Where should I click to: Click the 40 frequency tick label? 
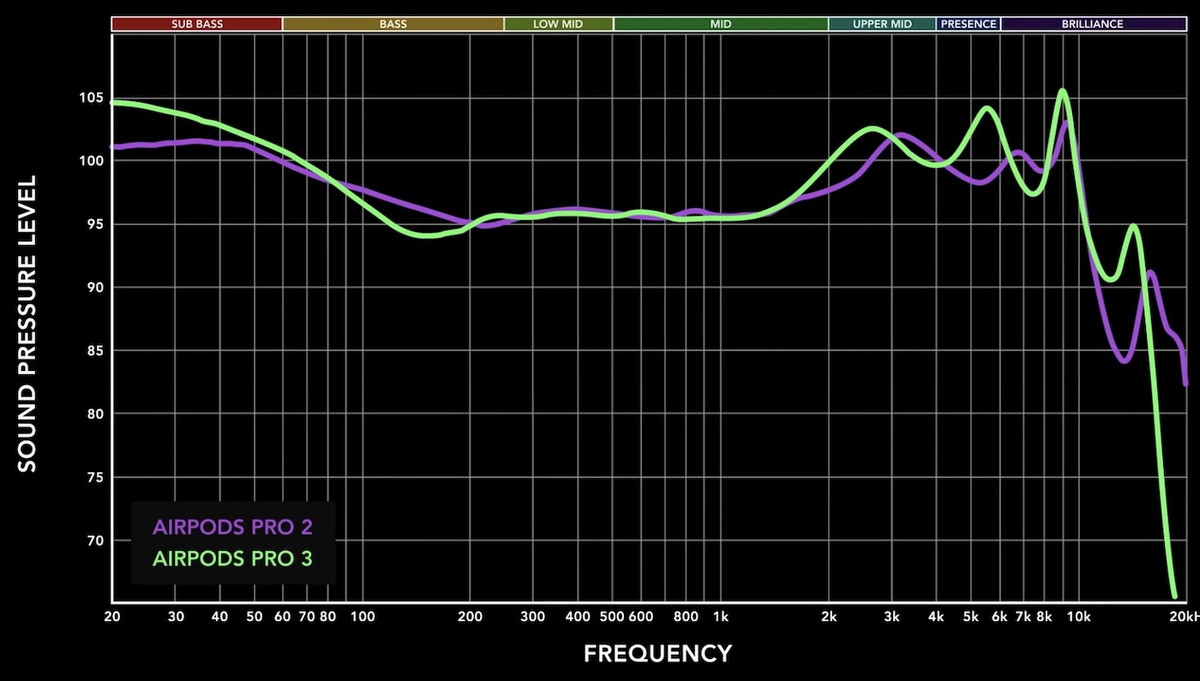point(220,616)
